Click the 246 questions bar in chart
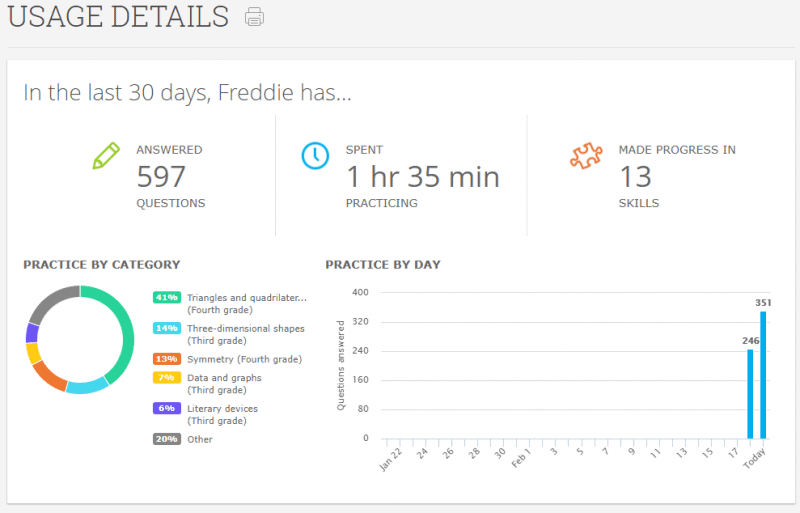Image resolution: width=800 pixels, height=513 pixels. point(750,393)
